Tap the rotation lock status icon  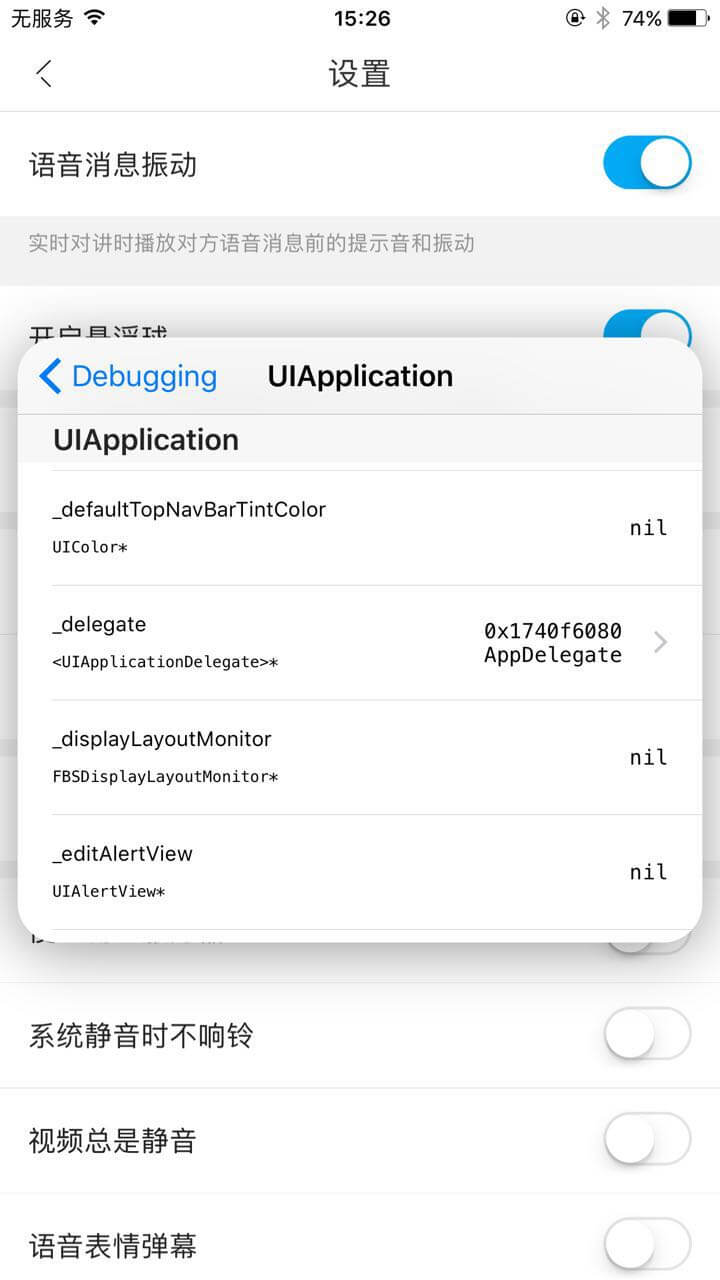tap(575, 18)
